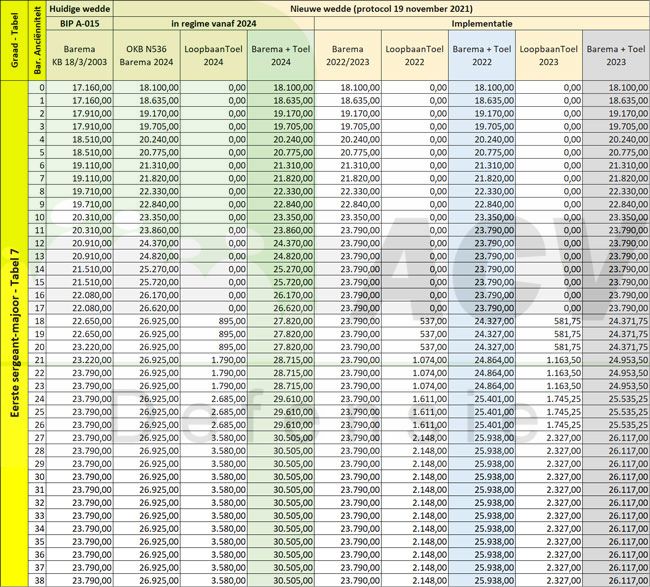Viewport: 650px width, 587px height.
Task: Select 21.310,00 under Barema + Toel 2022
Action: click(482, 165)
